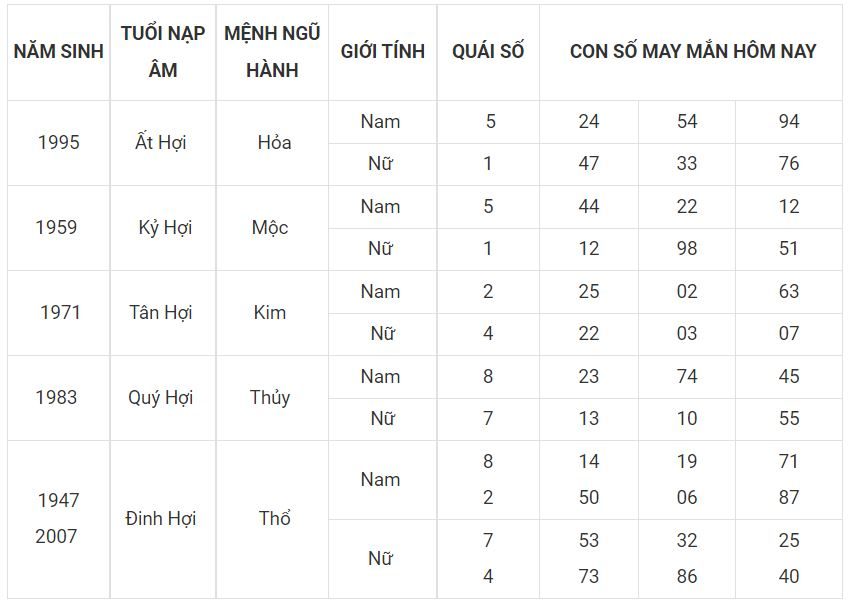Click the 1959 birth year cell

[x=59, y=228]
